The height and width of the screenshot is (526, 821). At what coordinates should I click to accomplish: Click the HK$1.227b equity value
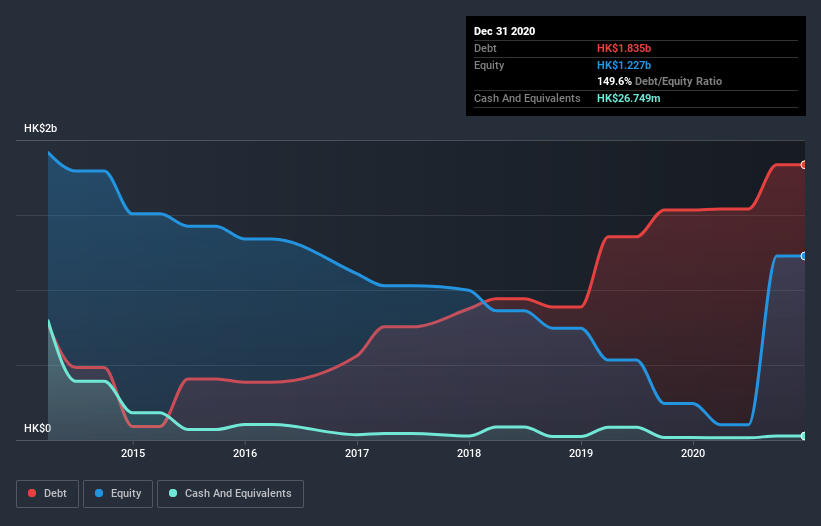tap(624, 65)
